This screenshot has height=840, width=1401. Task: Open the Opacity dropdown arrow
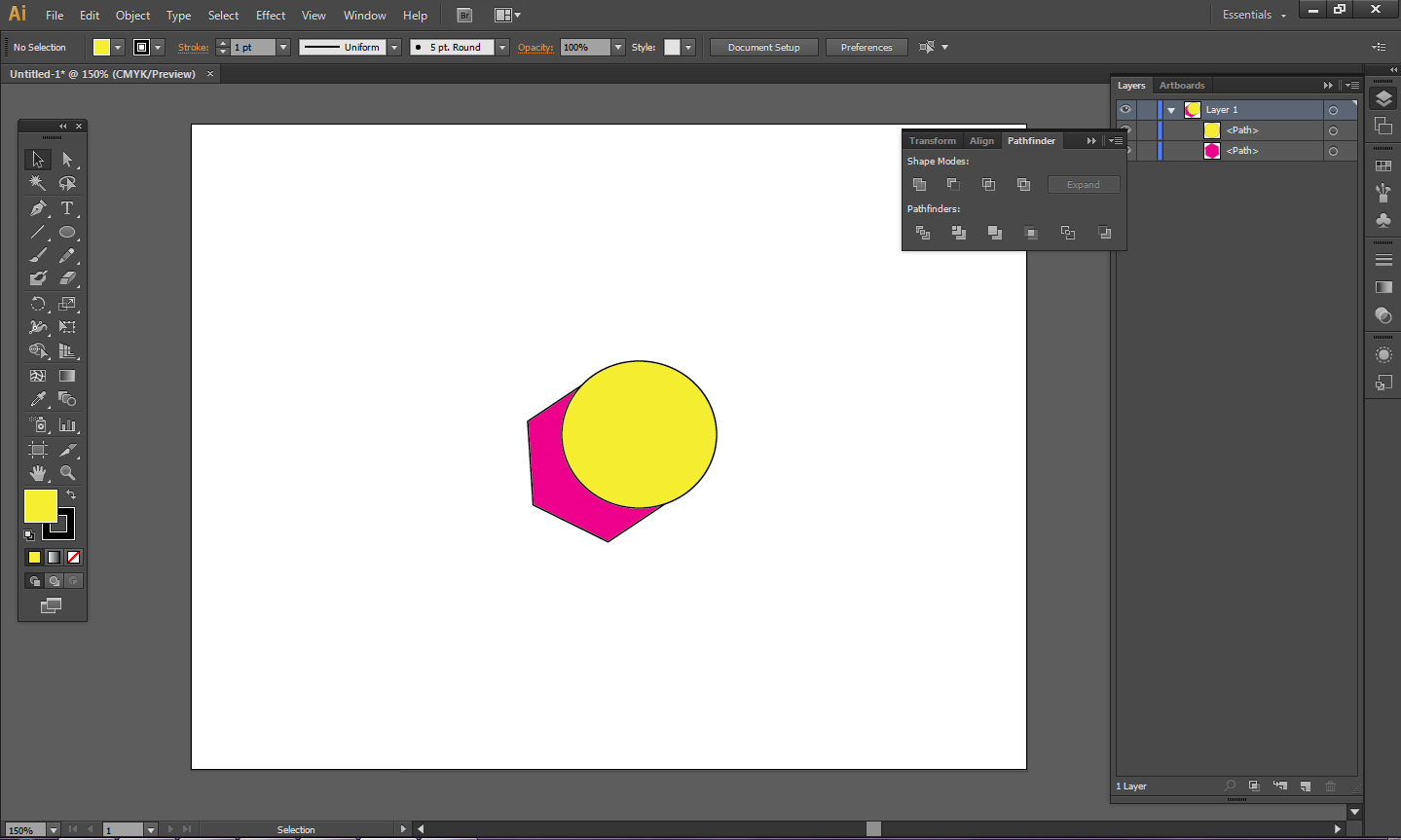[x=618, y=48]
